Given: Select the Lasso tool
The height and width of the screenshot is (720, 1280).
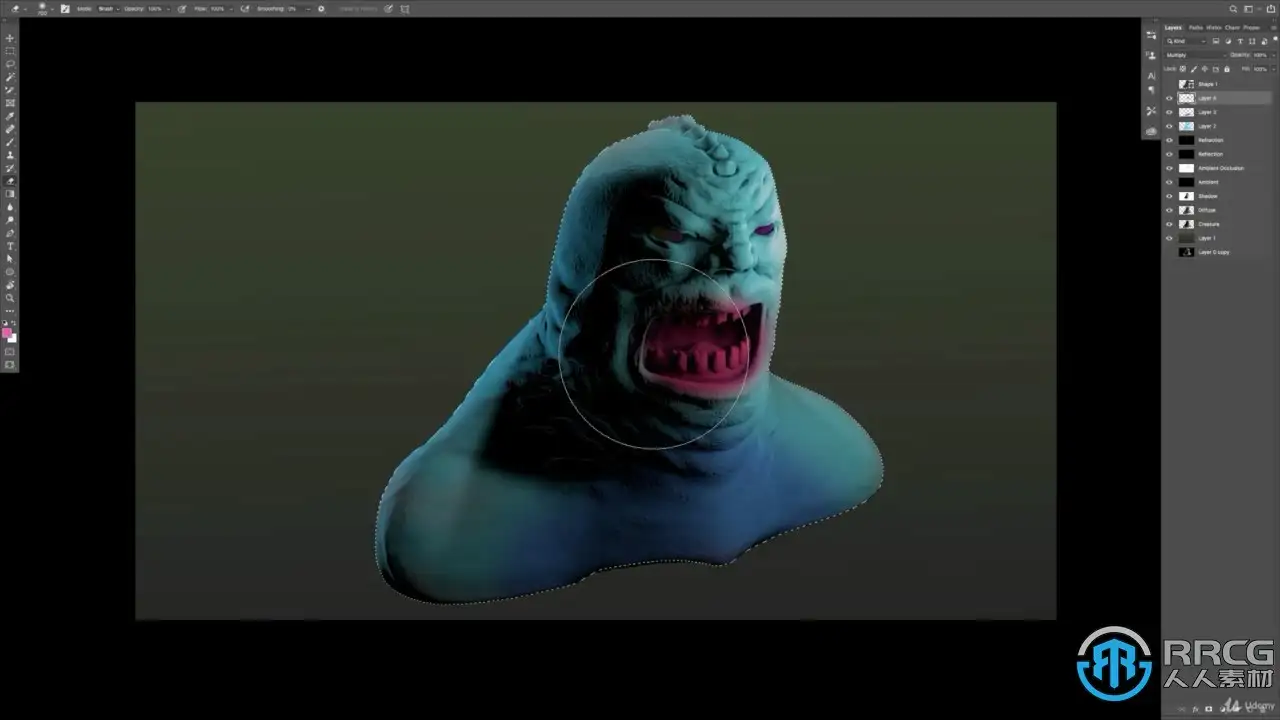Looking at the screenshot, I should click(x=10, y=64).
